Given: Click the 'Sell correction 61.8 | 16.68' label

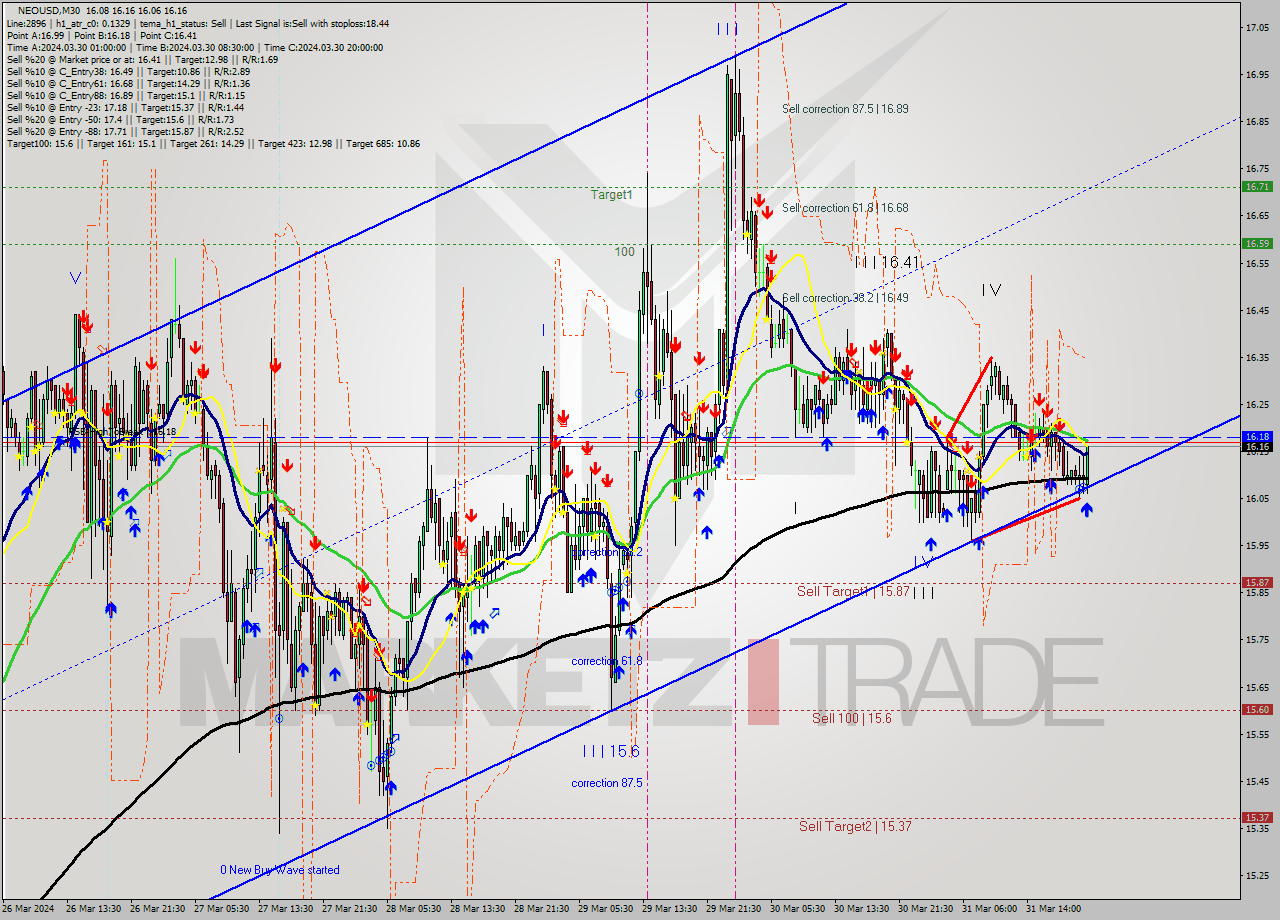Looking at the screenshot, I should (x=845, y=208).
